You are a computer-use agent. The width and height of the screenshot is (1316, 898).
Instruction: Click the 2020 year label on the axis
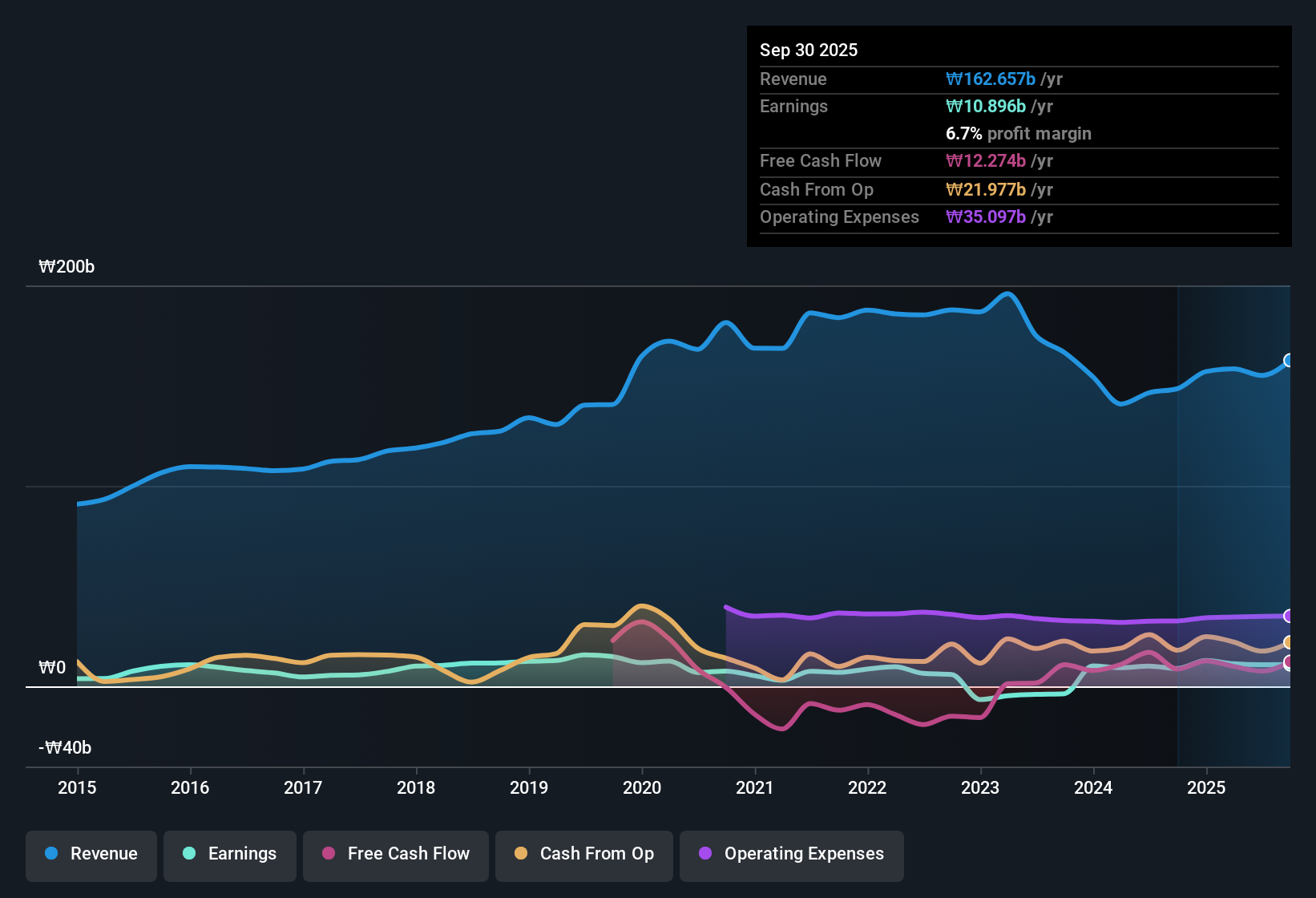point(642,788)
